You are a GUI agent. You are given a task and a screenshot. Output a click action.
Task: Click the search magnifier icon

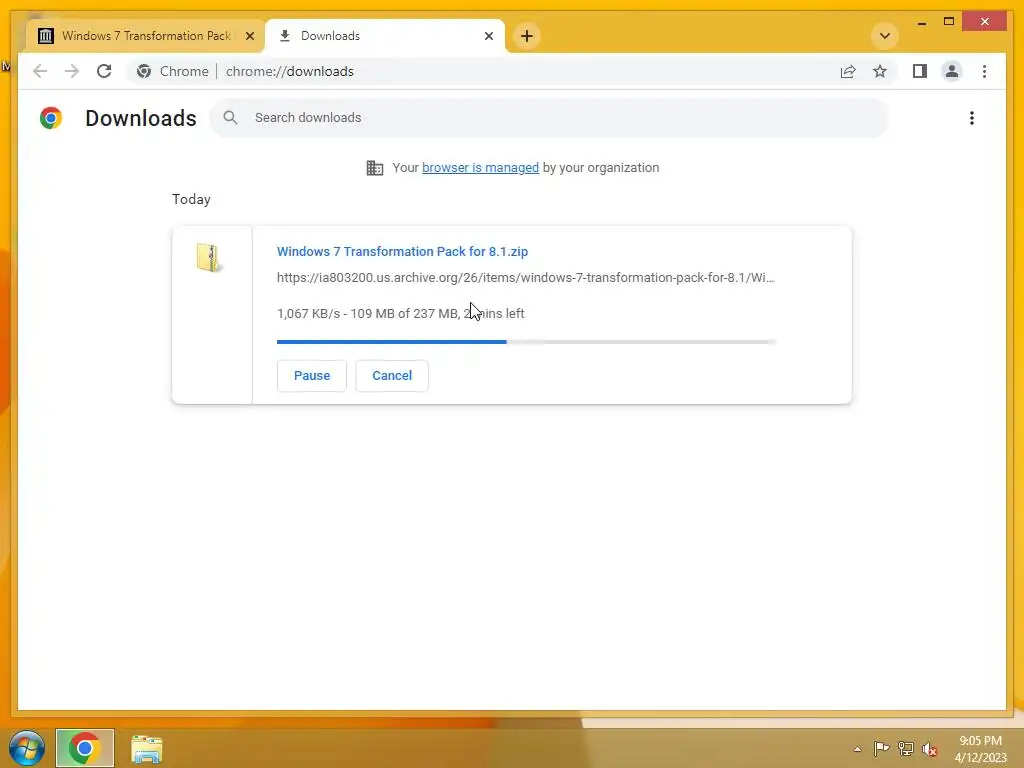pyautogui.click(x=230, y=118)
